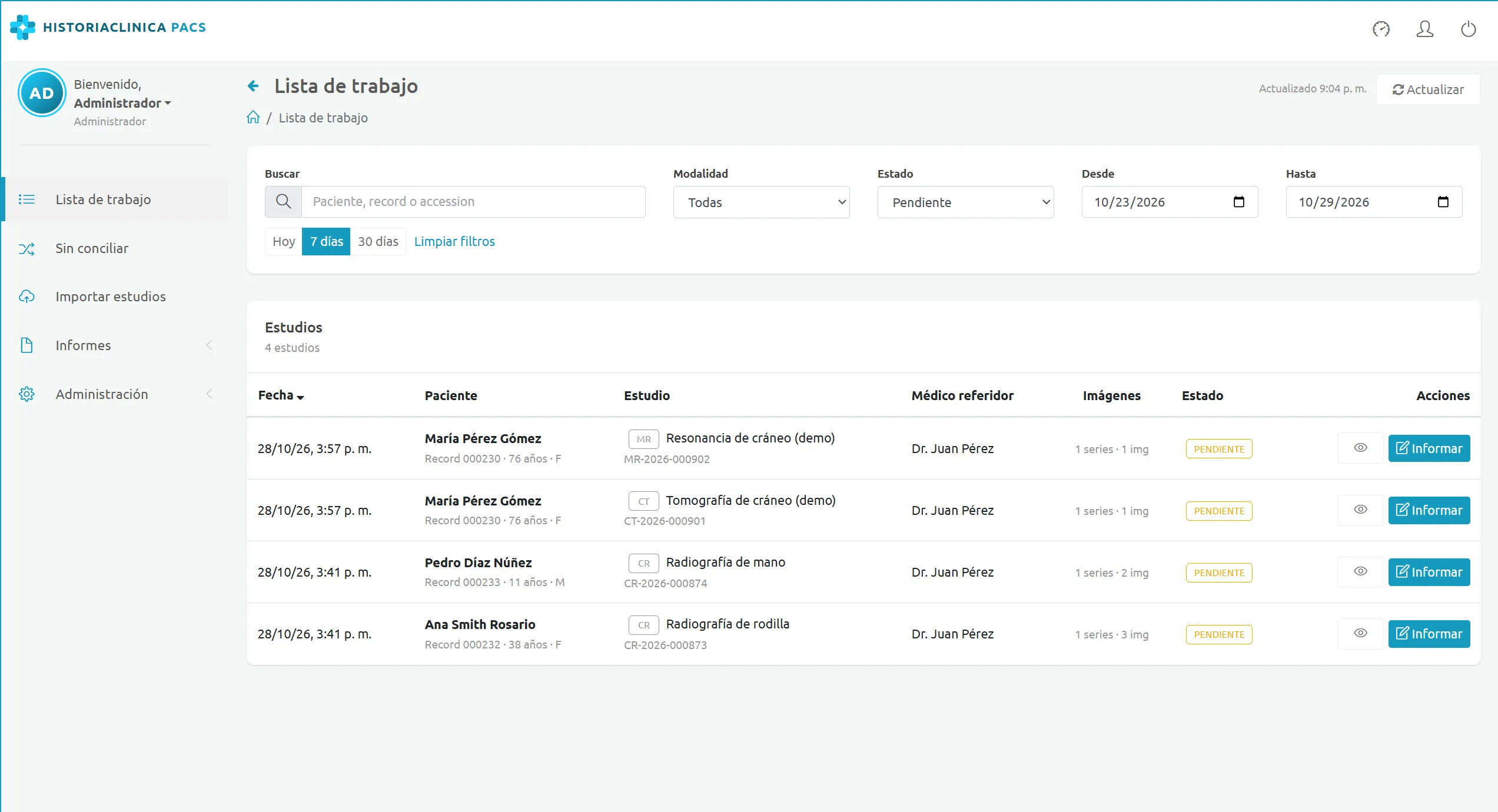Click the Actualizar refresh button
The height and width of the screenshot is (812, 1498).
tap(1428, 89)
